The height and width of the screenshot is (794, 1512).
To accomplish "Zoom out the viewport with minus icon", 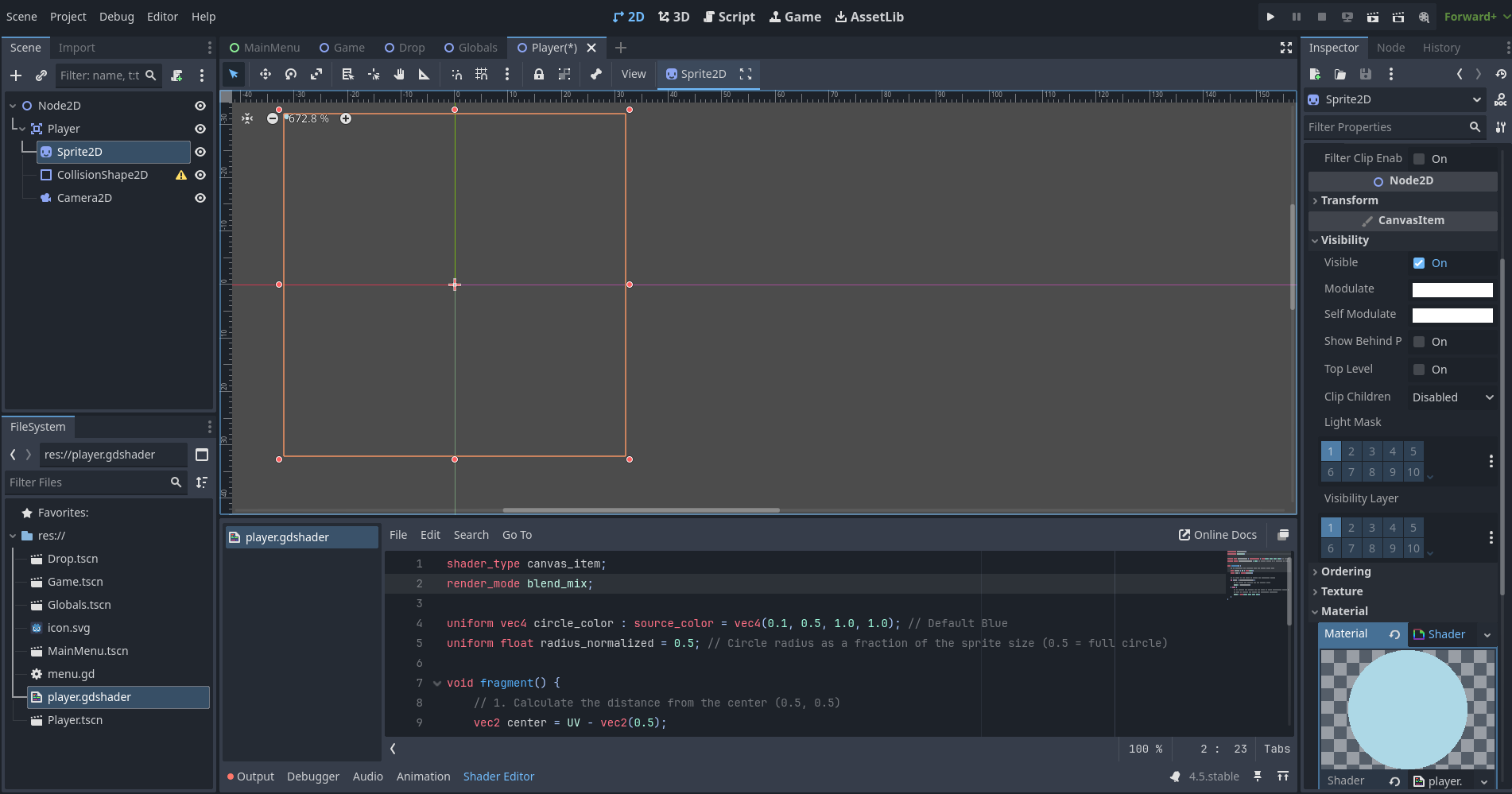I will tap(273, 118).
